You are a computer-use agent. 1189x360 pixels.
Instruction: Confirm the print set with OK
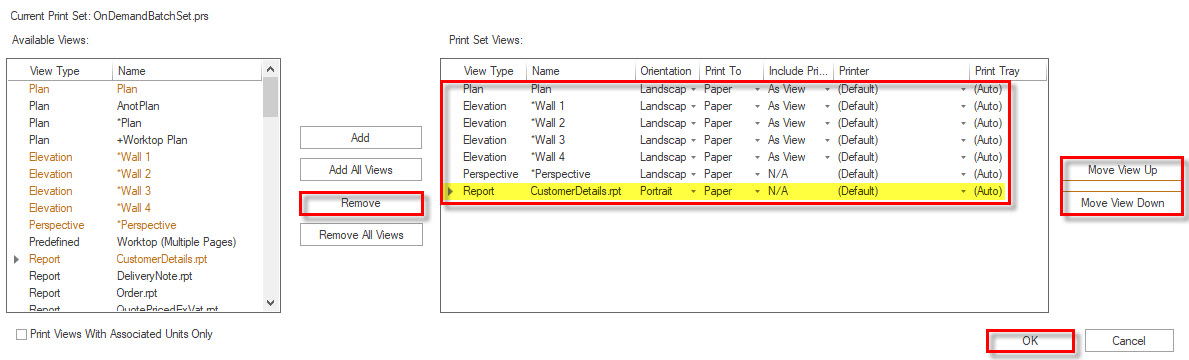tap(1029, 341)
